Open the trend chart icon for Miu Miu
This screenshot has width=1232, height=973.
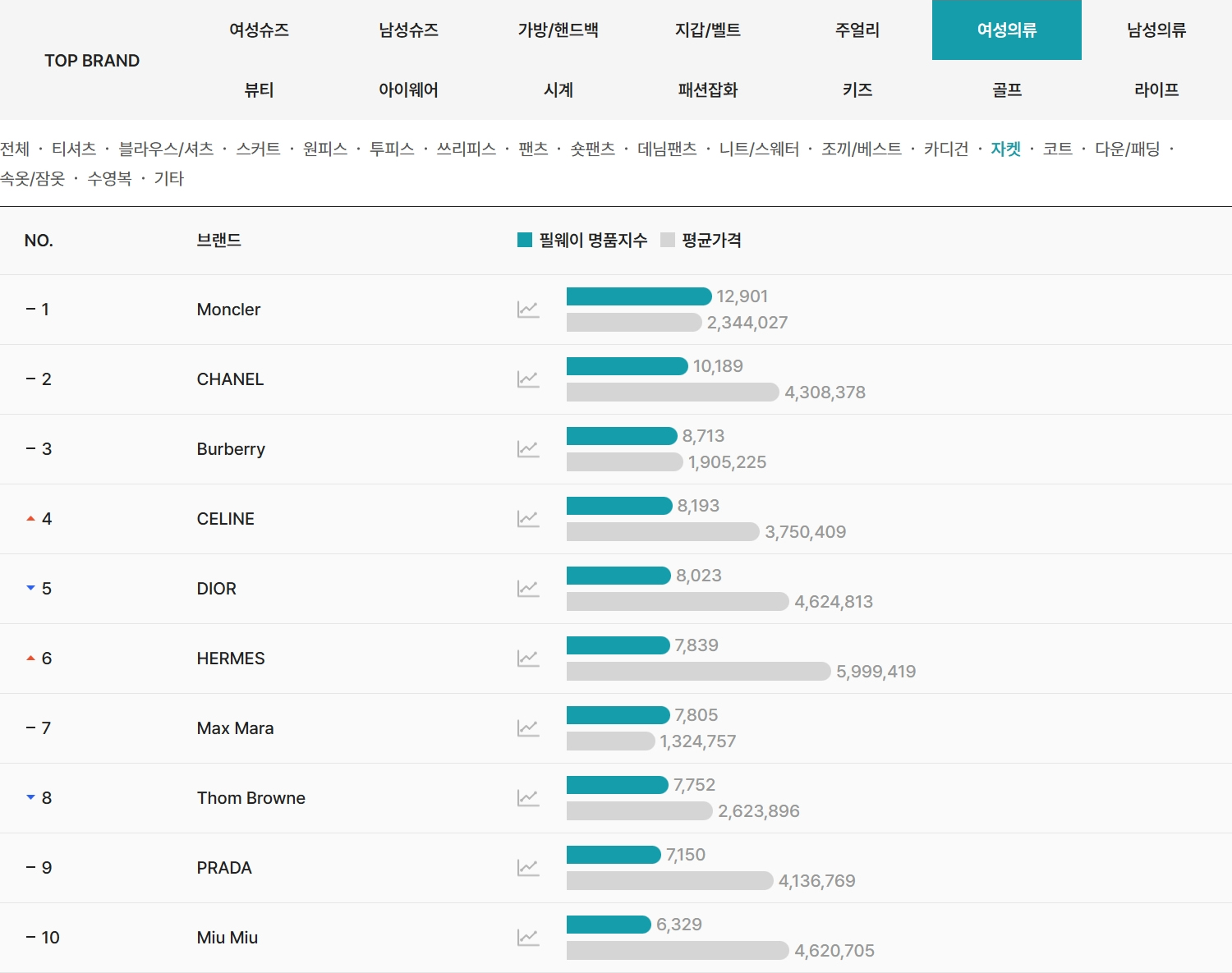coord(528,938)
